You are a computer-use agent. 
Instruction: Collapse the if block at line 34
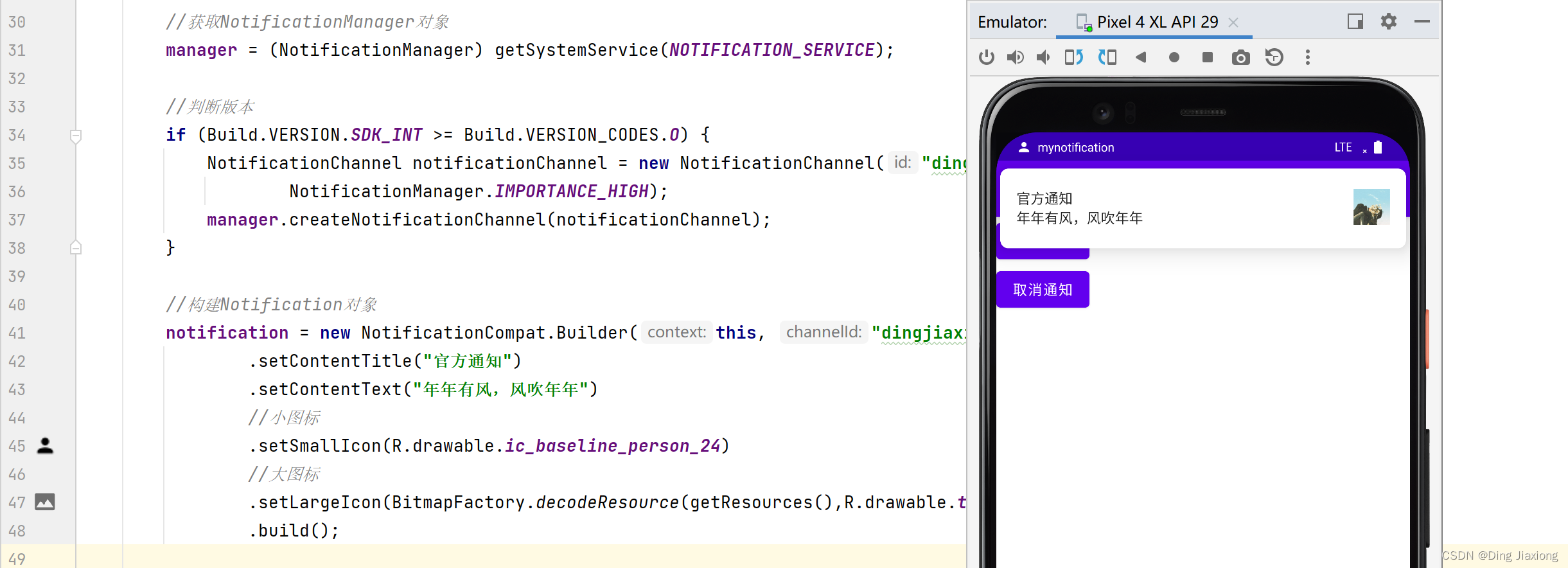click(x=76, y=136)
